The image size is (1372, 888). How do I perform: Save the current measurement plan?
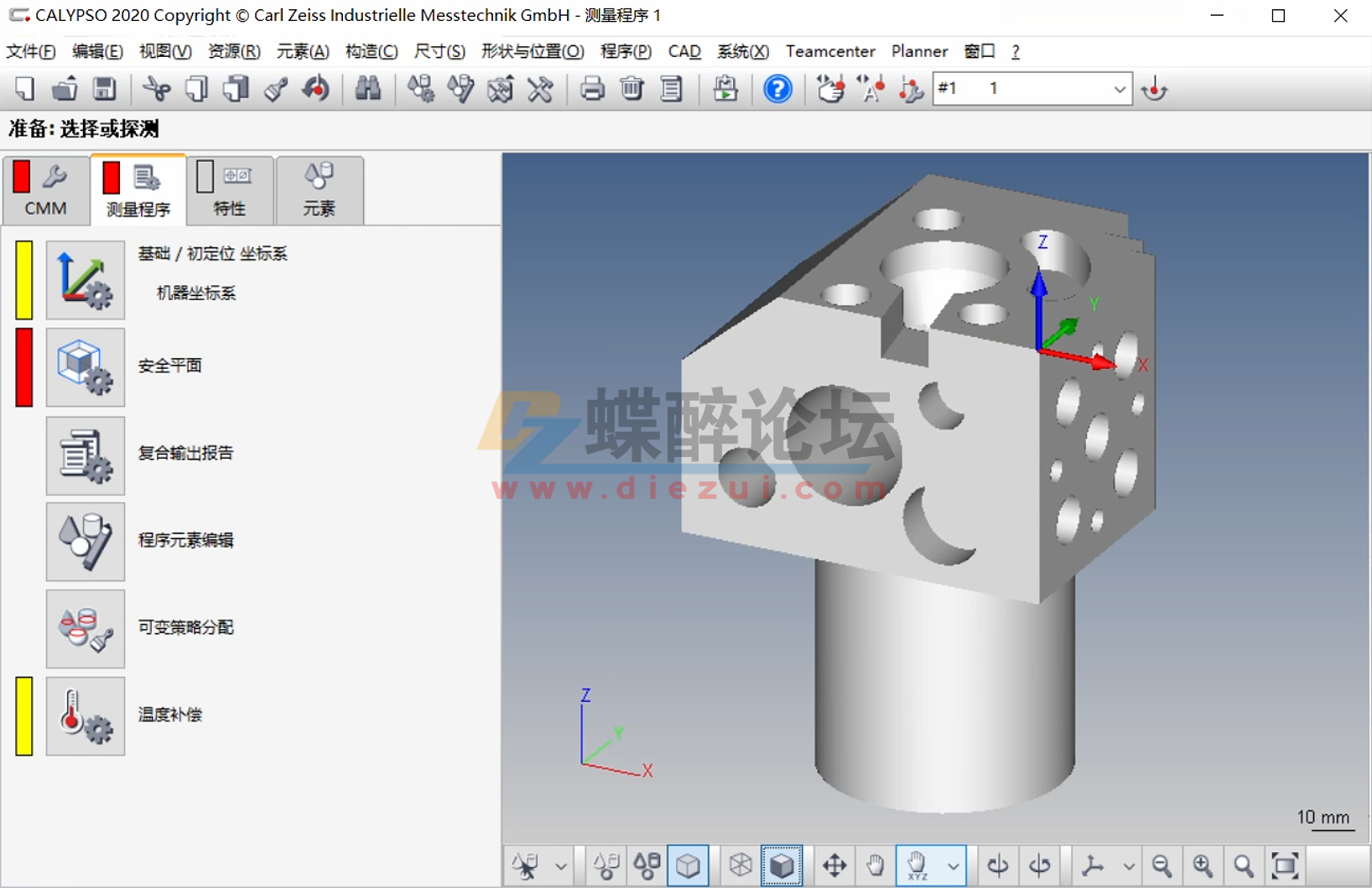pyautogui.click(x=105, y=88)
